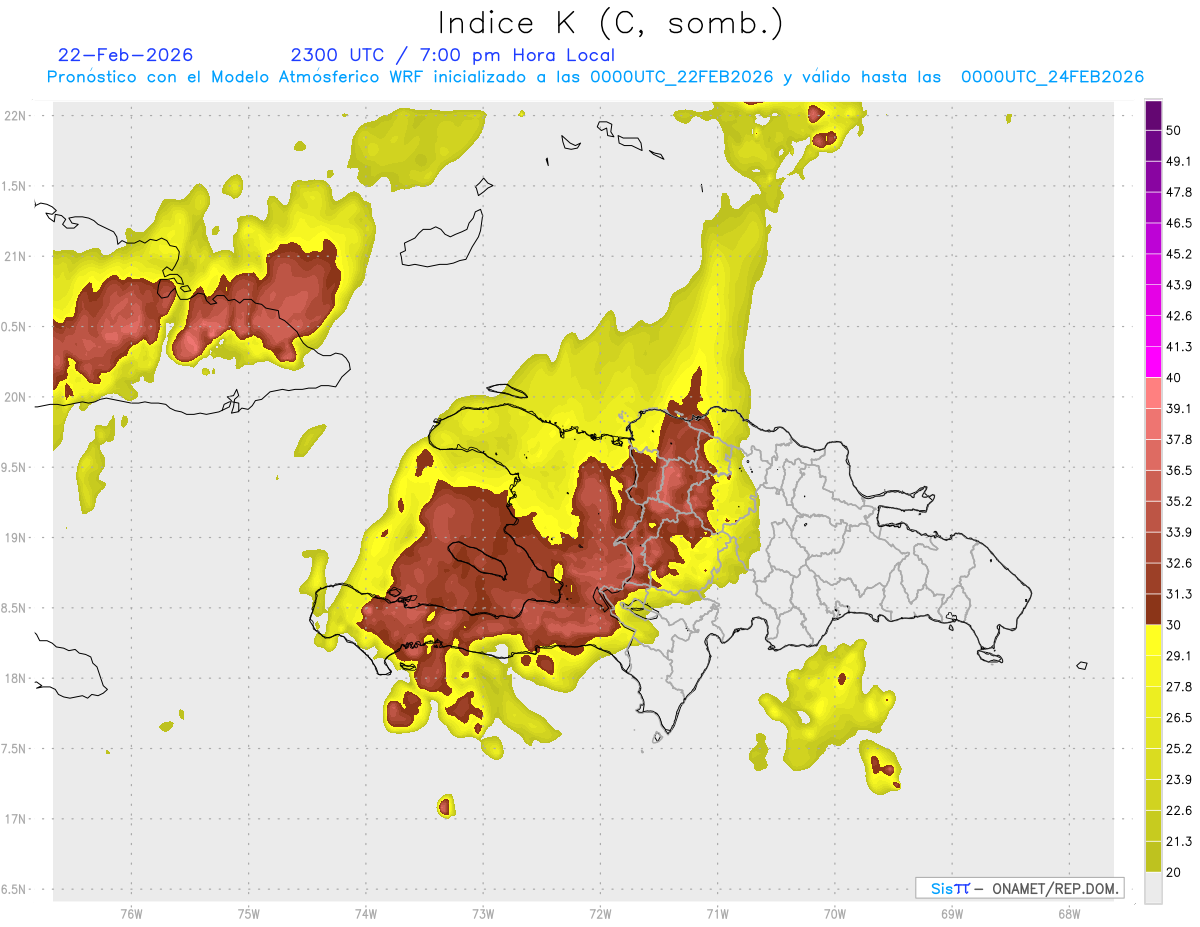Click colorbar value '39.1'
The width and height of the screenshot is (1200, 927).
pos(1178,409)
